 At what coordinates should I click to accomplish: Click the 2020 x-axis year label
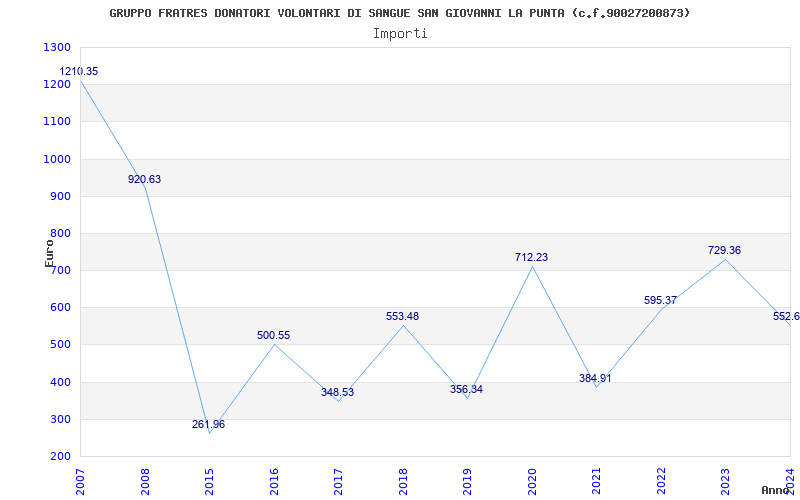point(532,480)
